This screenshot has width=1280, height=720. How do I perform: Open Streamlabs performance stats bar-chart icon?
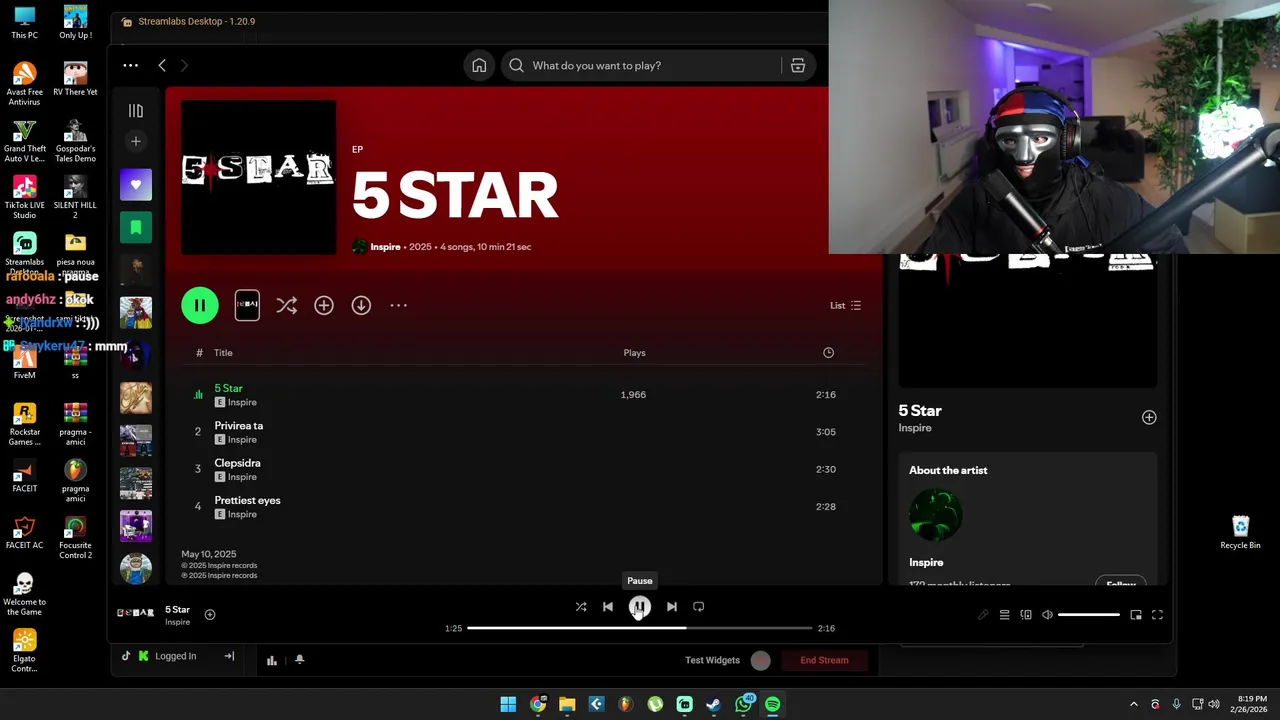[272, 660]
